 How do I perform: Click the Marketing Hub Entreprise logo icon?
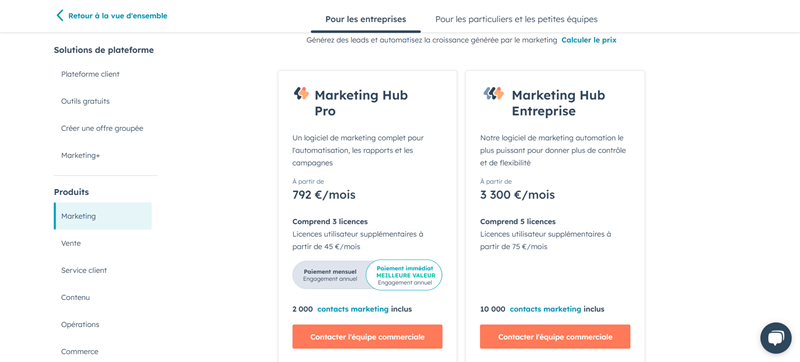[x=493, y=93]
